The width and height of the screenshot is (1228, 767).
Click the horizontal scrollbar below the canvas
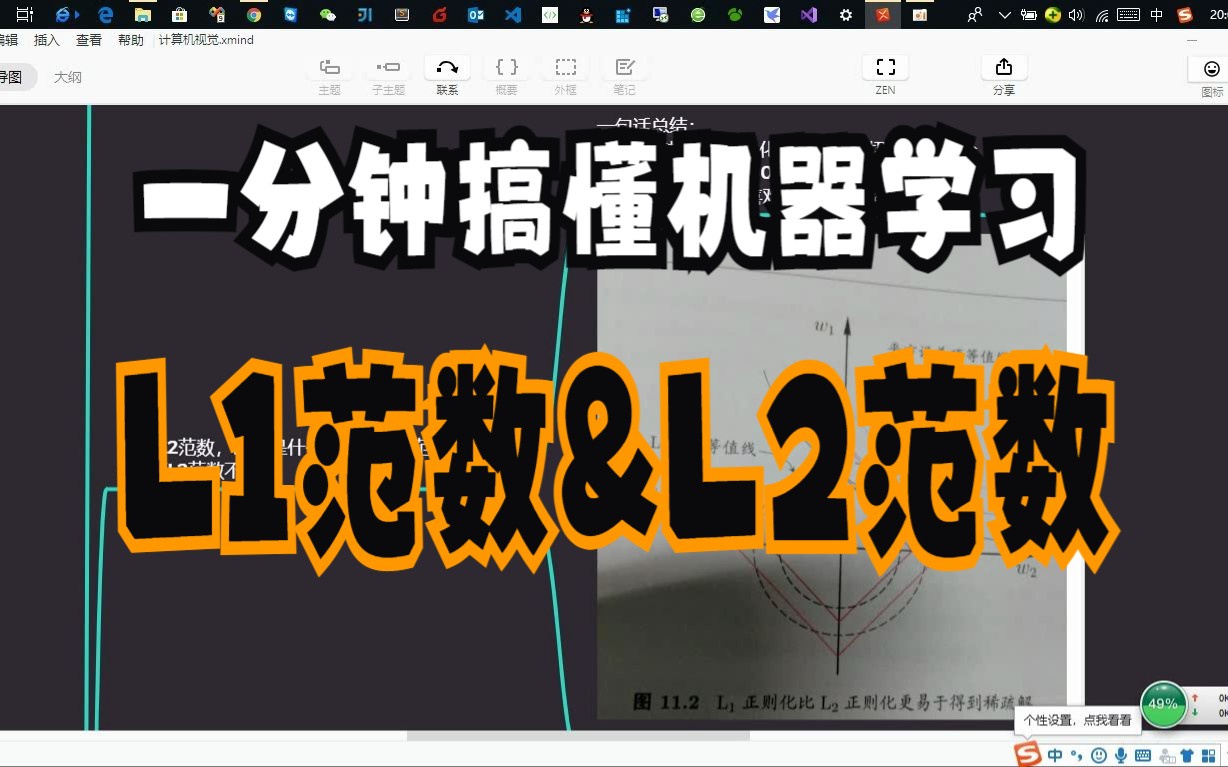(x=578, y=735)
